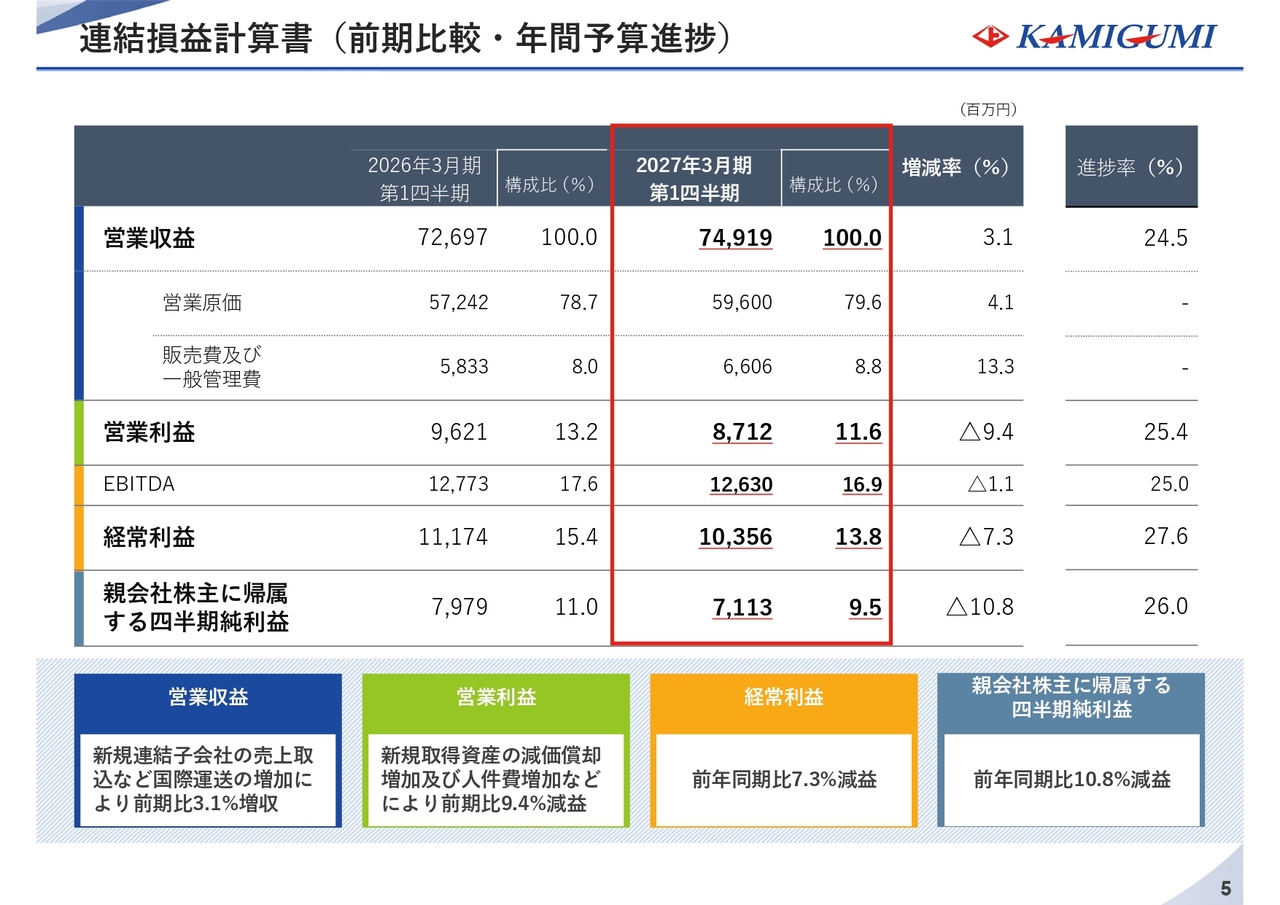
Task: Click the 親会社株主に帰属する四半期純利益 summary box title
Action: 1071,697
